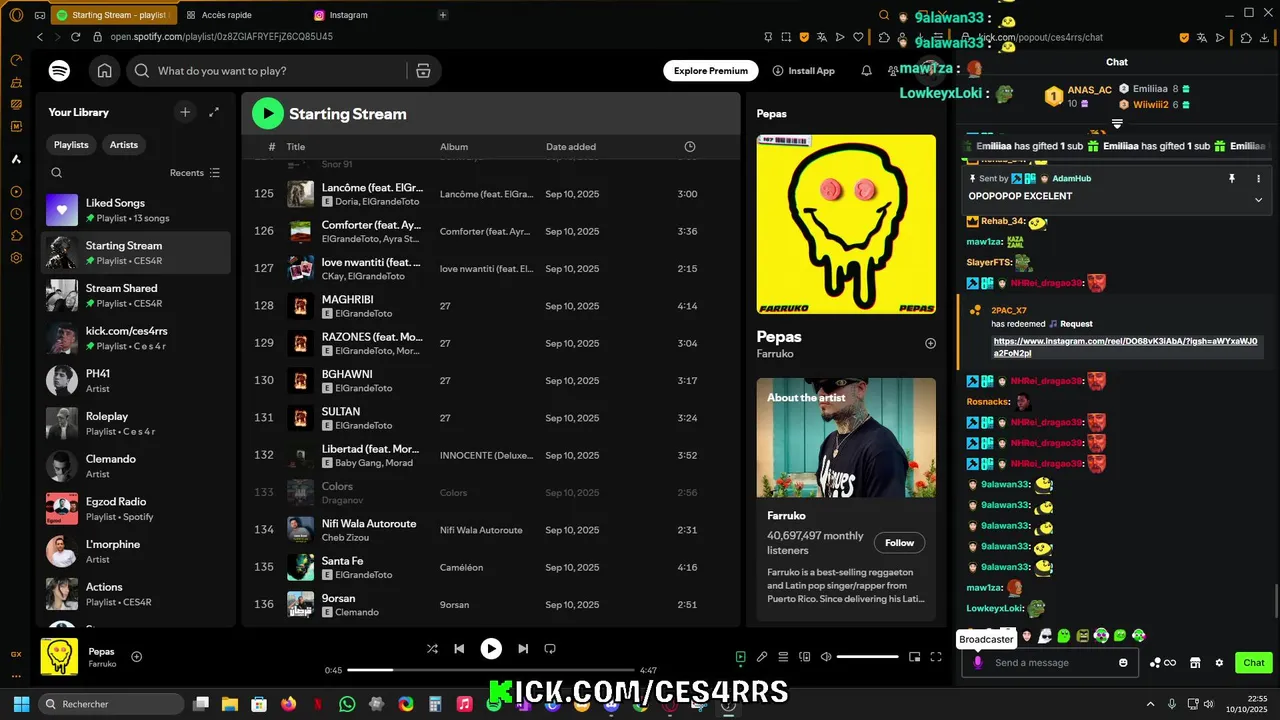Open the Caméléon album link
The image size is (1280, 720).
click(x=461, y=567)
